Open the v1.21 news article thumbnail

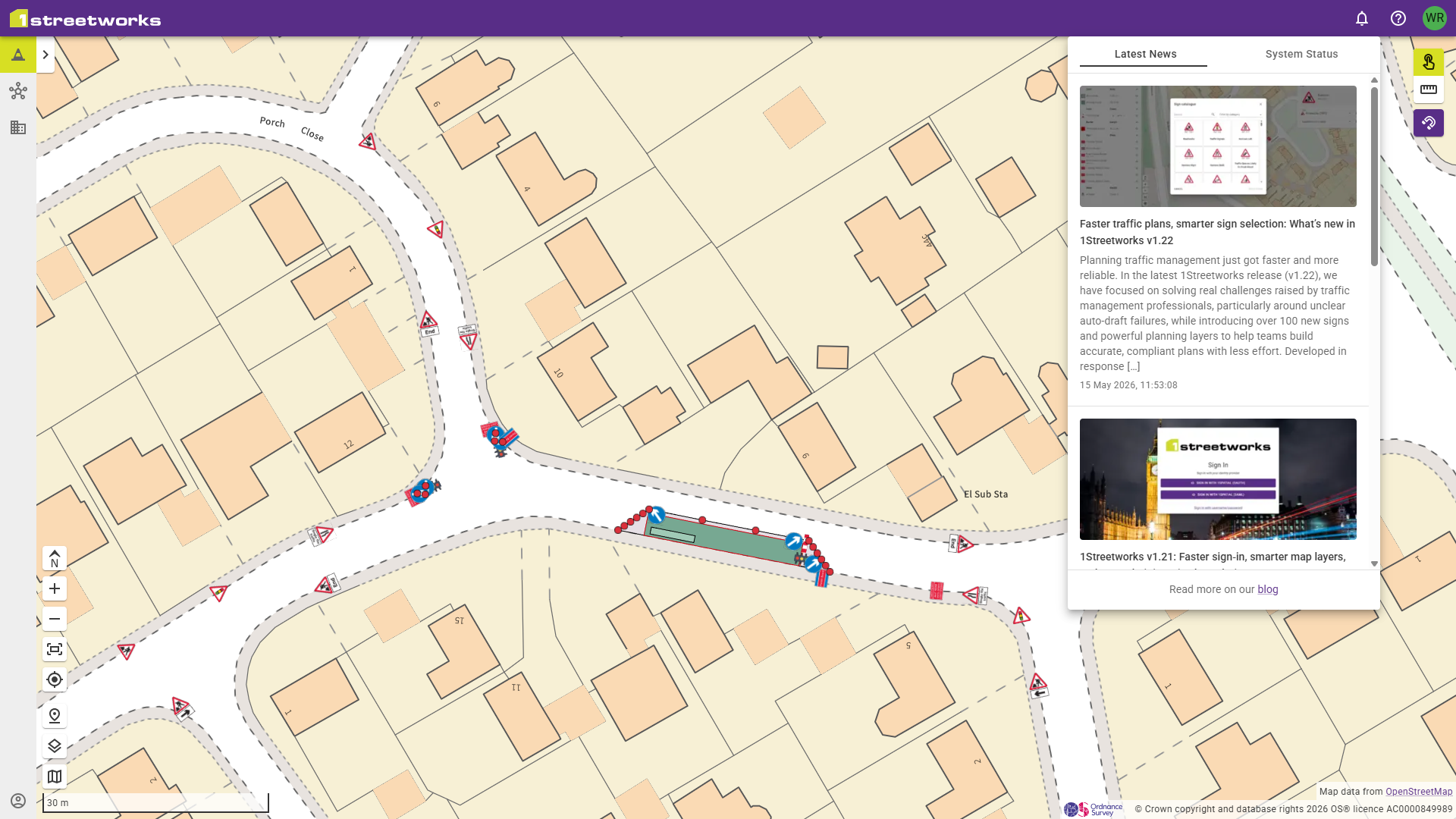(x=1218, y=479)
